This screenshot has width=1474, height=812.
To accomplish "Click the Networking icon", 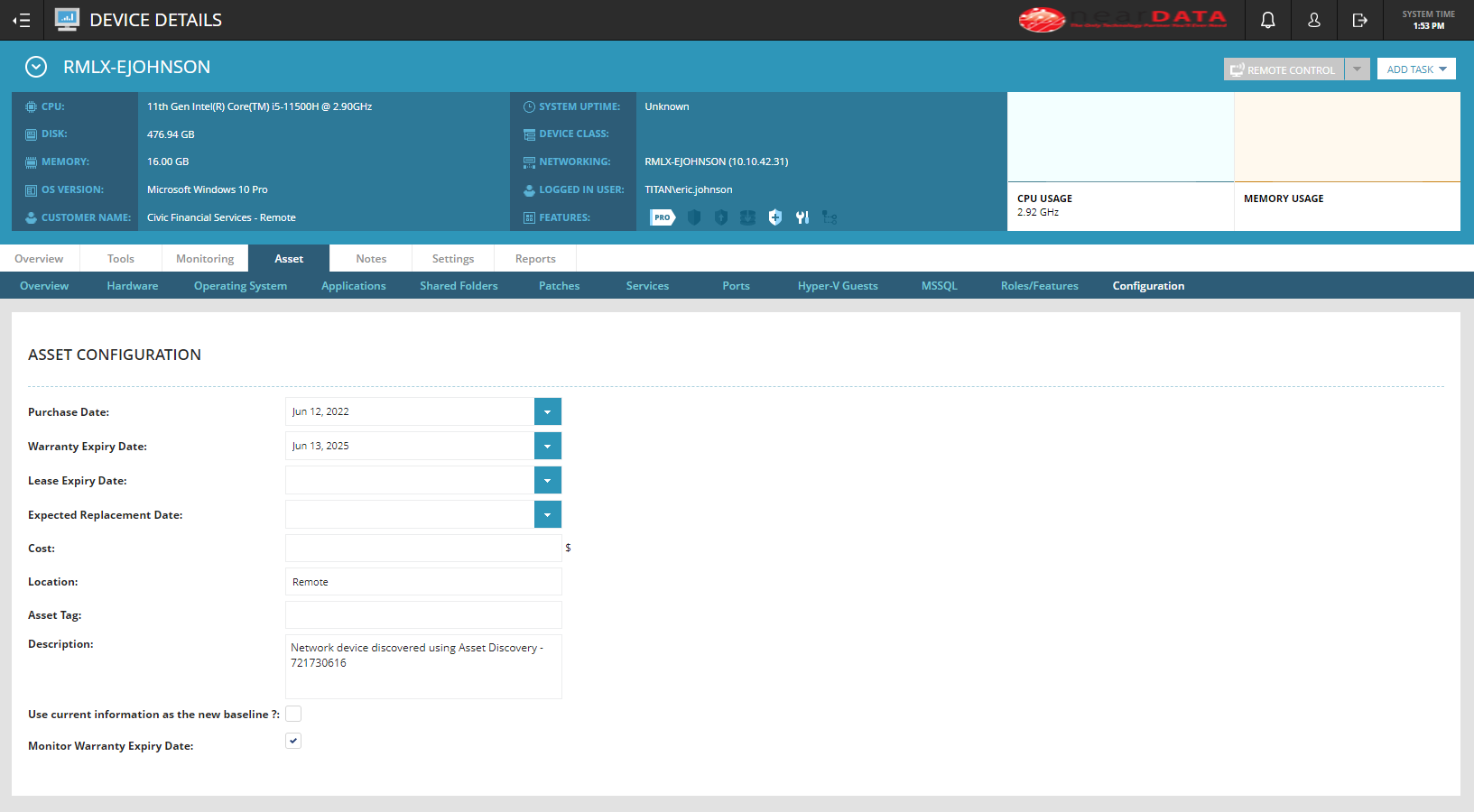I will (x=529, y=162).
